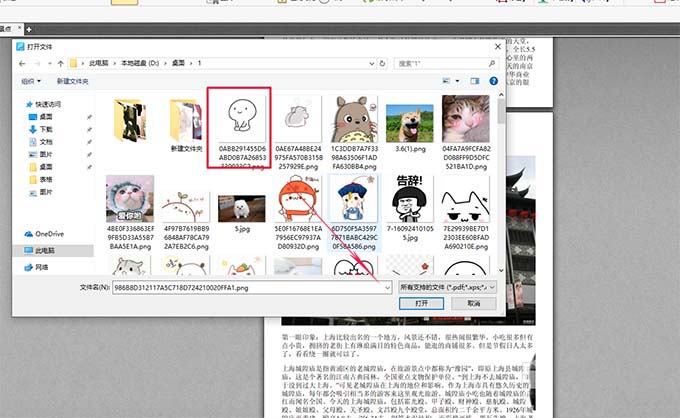Click 新建文件夹 button
Screen dimensions: 680x418
coord(72,81)
